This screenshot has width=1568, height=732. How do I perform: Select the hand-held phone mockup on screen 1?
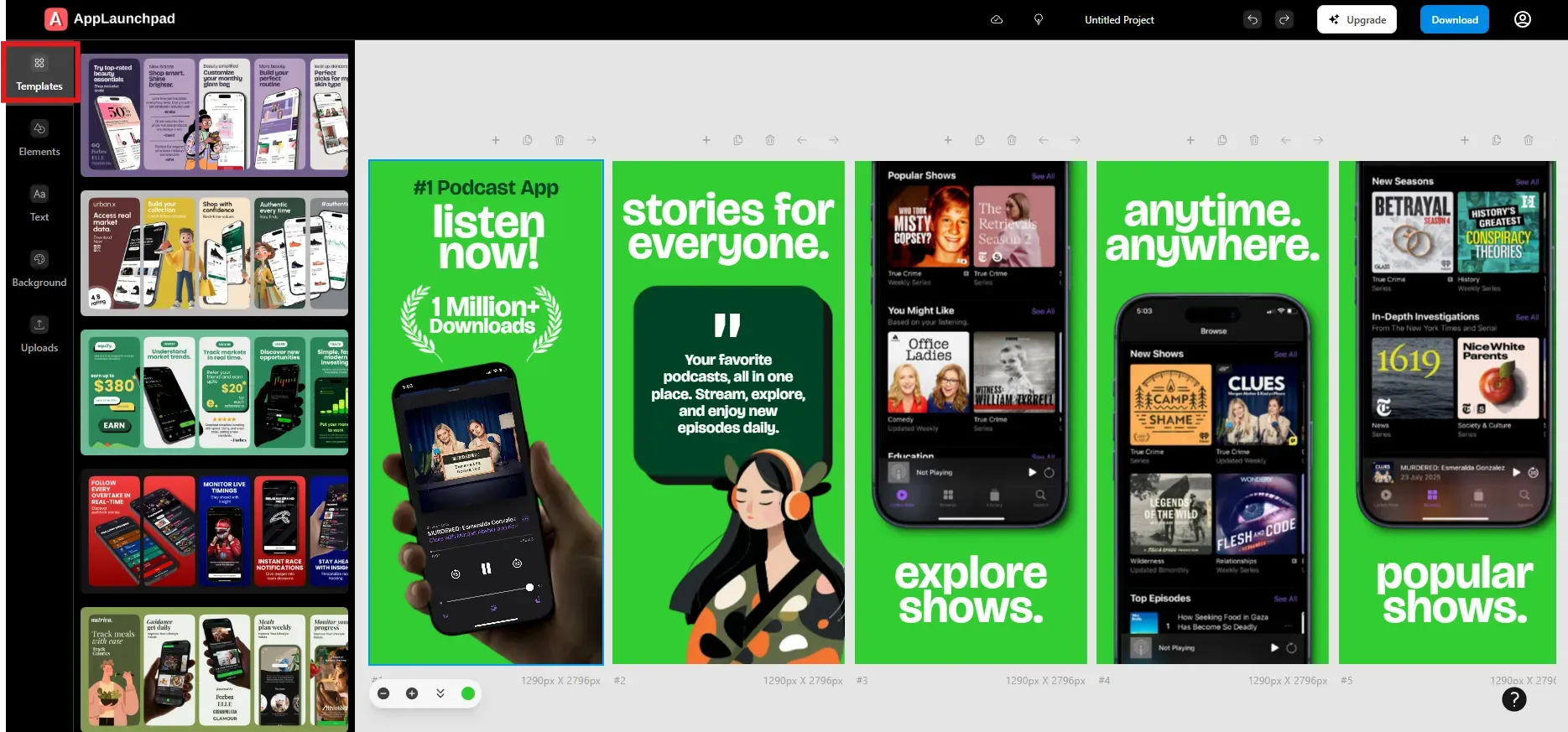tap(491, 511)
